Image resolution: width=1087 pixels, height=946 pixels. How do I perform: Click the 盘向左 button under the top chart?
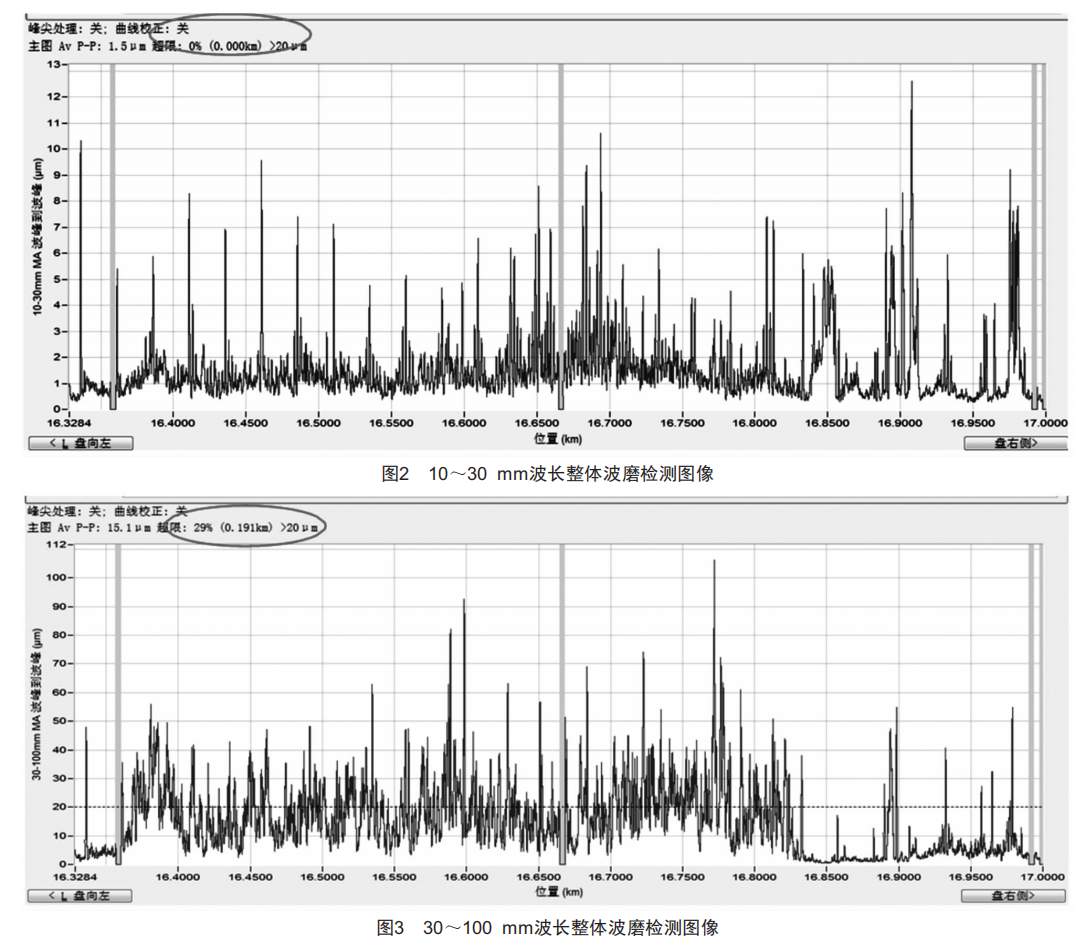(80, 443)
